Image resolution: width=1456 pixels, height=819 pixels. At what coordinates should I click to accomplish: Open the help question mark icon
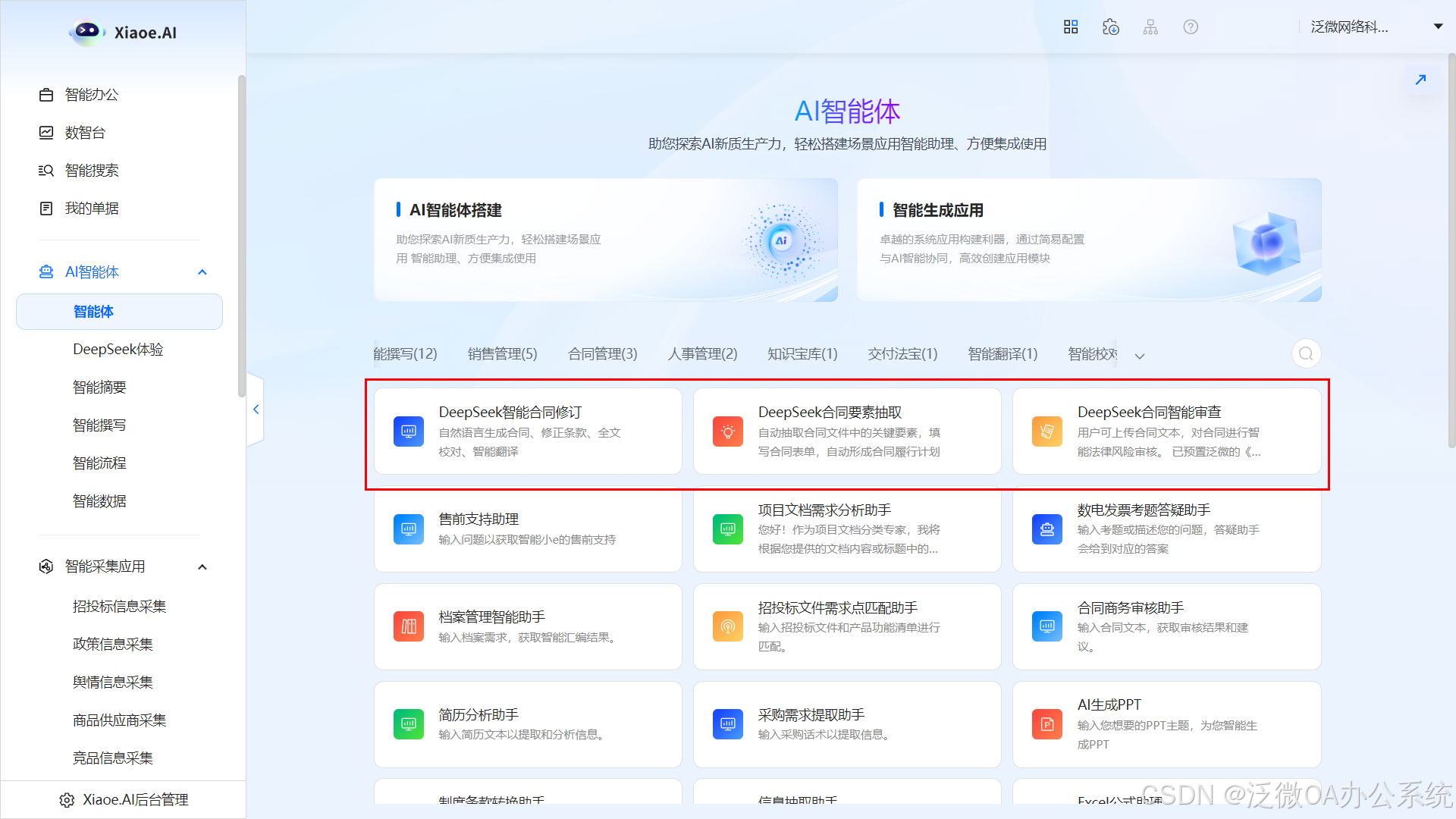click(1191, 27)
